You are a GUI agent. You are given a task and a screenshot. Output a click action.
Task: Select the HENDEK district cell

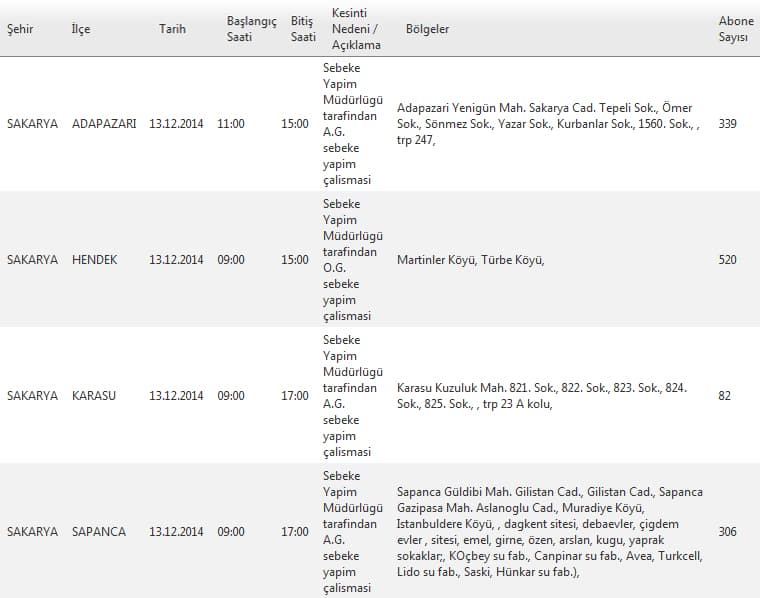95,260
